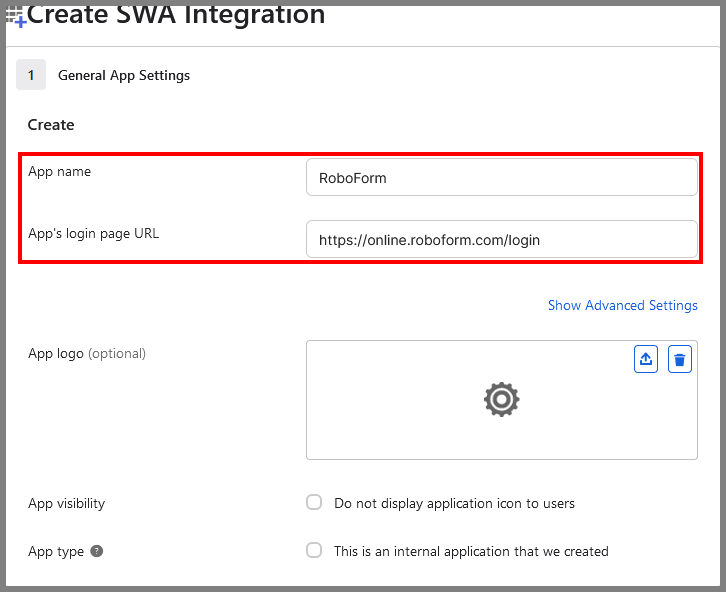726x592 pixels.
Task: Enable 'Do not display application icon' checkbox
Action: point(314,503)
